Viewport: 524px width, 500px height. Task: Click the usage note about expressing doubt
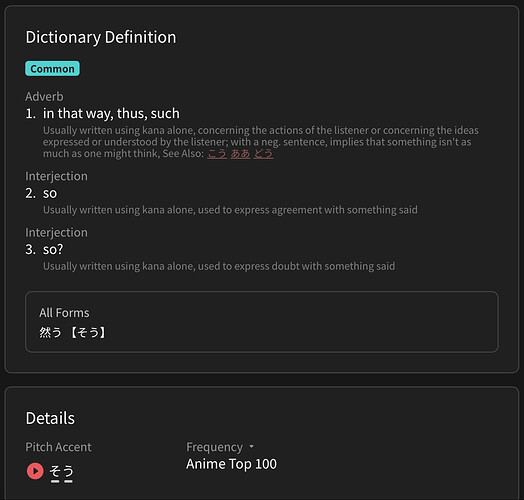pyautogui.click(x=219, y=266)
